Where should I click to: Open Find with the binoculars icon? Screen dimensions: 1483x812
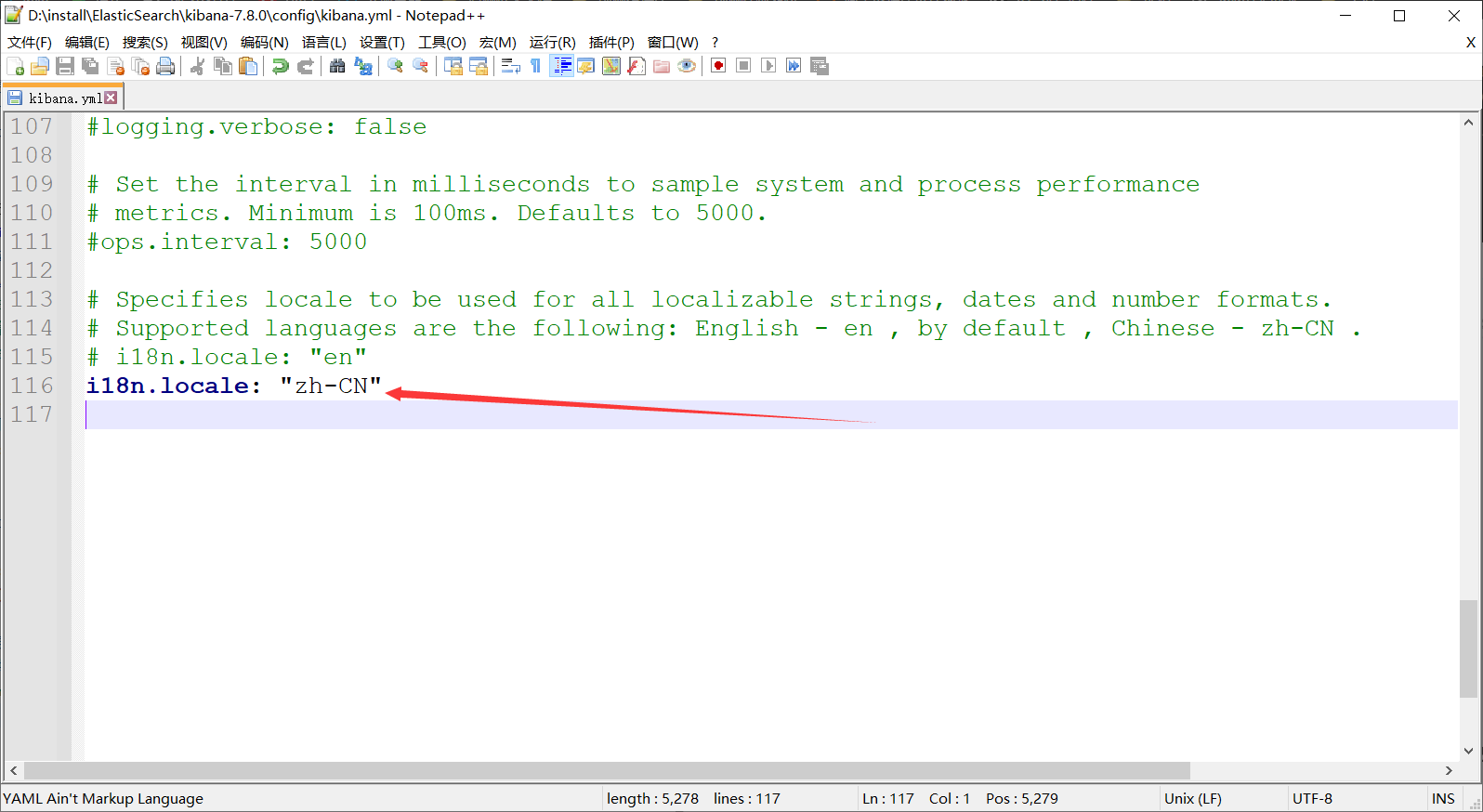337,66
